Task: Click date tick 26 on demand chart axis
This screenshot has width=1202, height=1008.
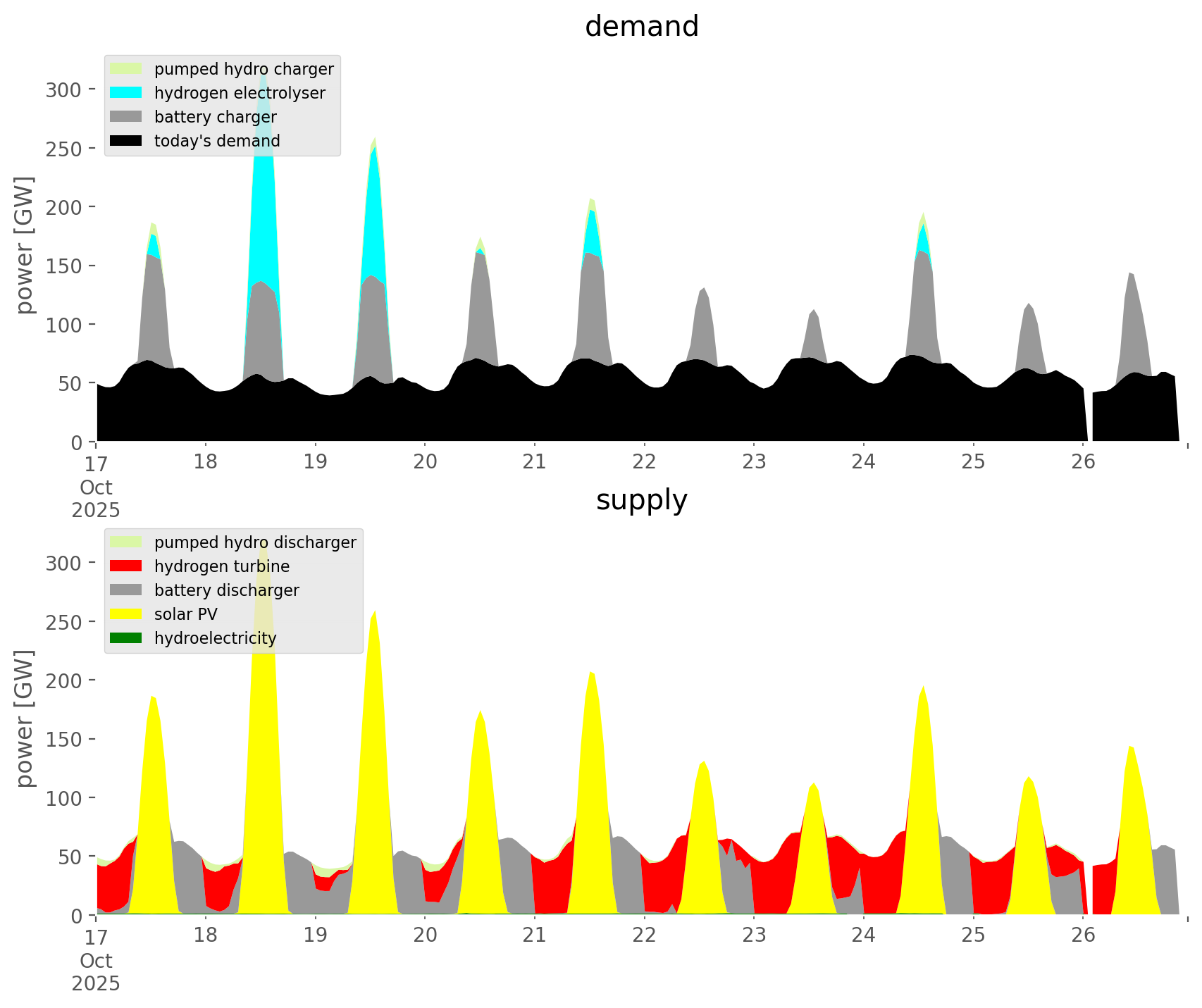Action: (x=1083, y=462)
